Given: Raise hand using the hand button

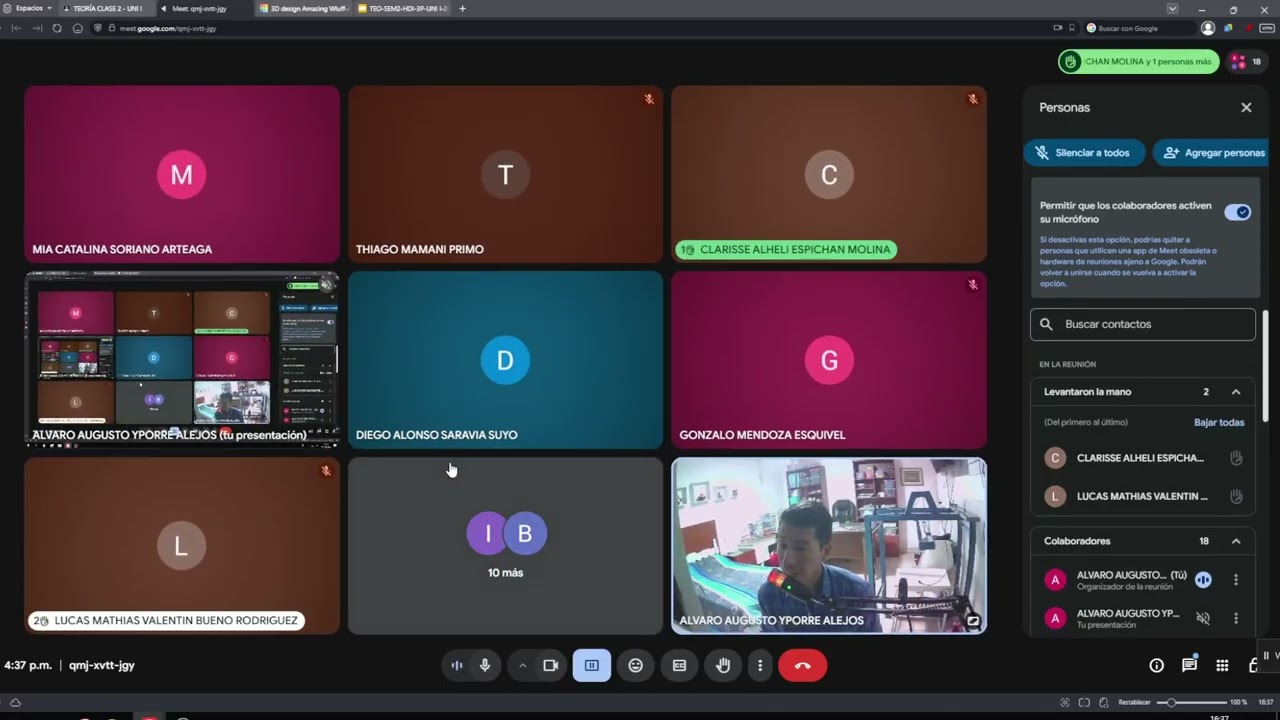Looking at the screenshot, I should pos(723,665).
